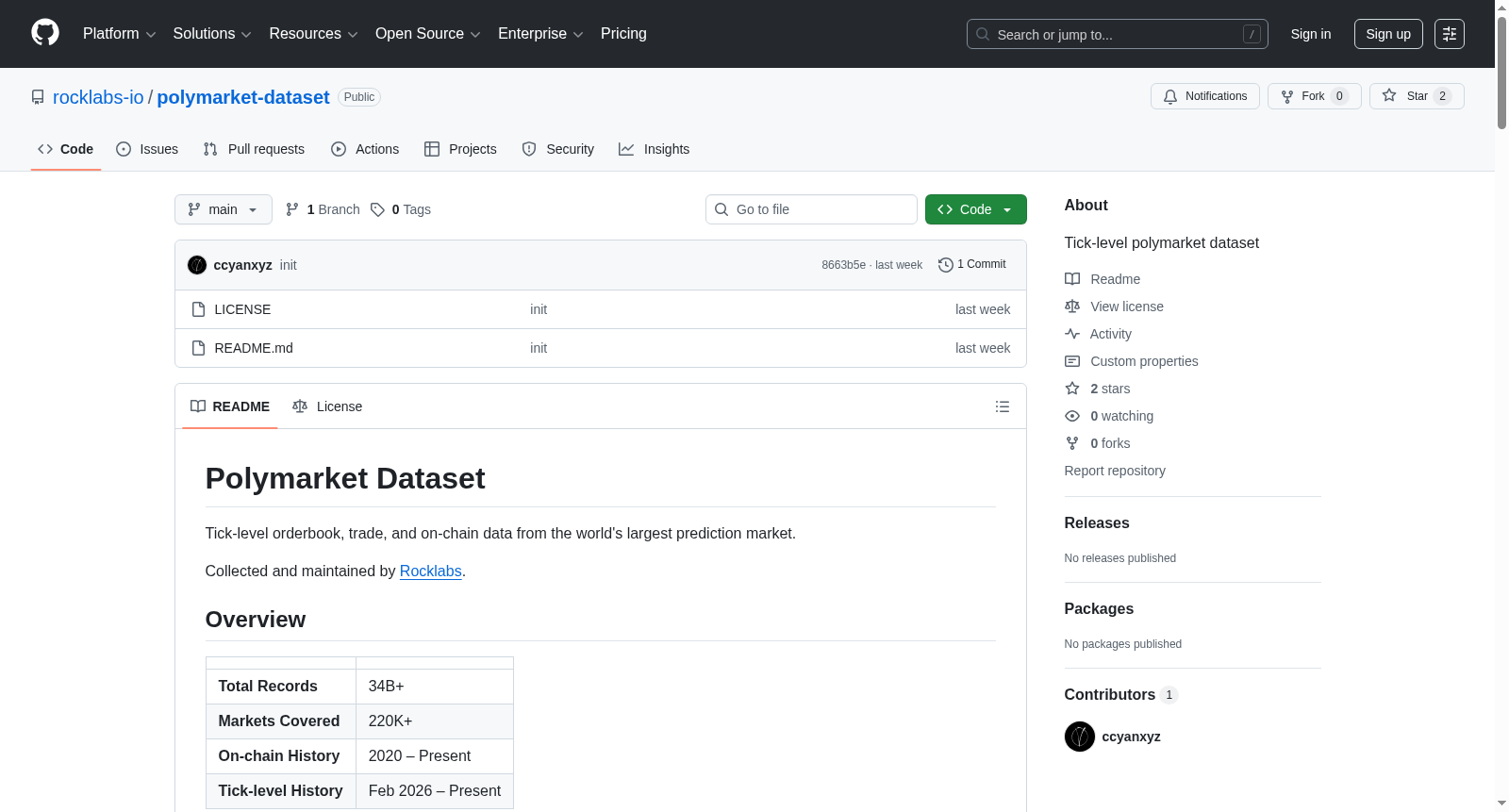This screenshot has height=812, width=1509.
Task: Click the eye icon beside watching
Action: (x=1072, y=416)
